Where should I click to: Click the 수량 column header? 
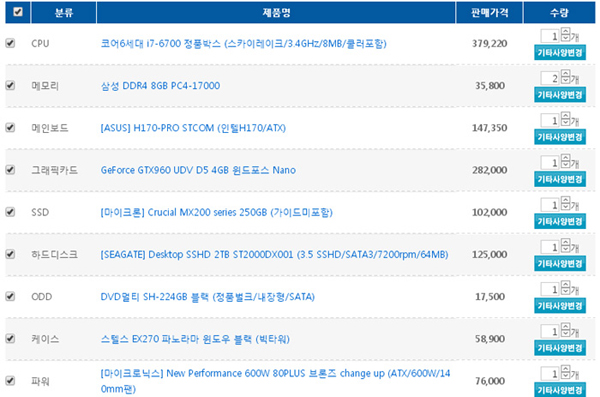click(559, 13)
